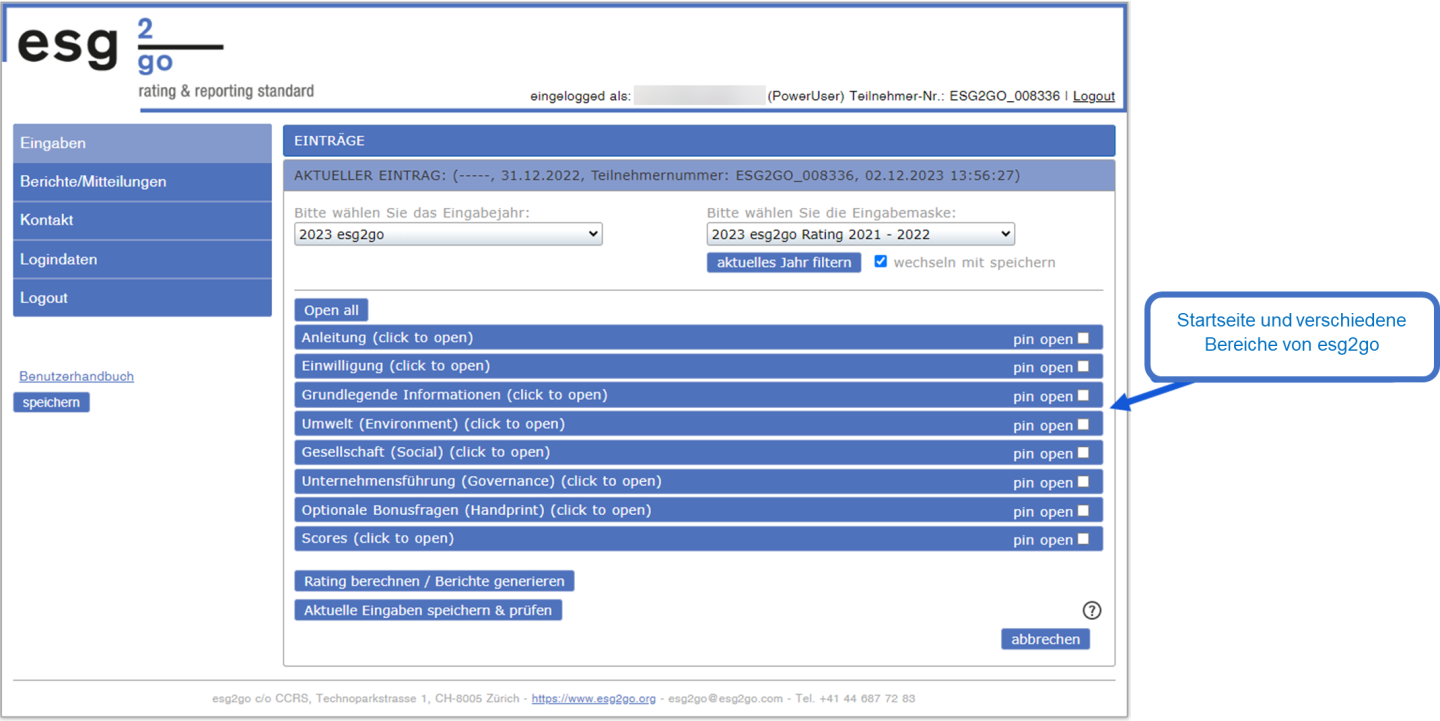Expand Grundlegende Informationen section
1440x721 pixels.
[x=454, y=395]
